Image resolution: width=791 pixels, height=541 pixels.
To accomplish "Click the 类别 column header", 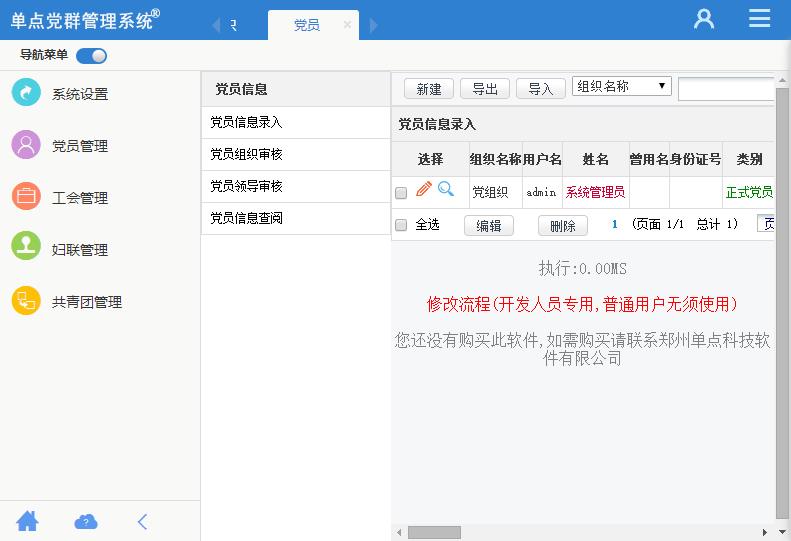I will 749,159.
